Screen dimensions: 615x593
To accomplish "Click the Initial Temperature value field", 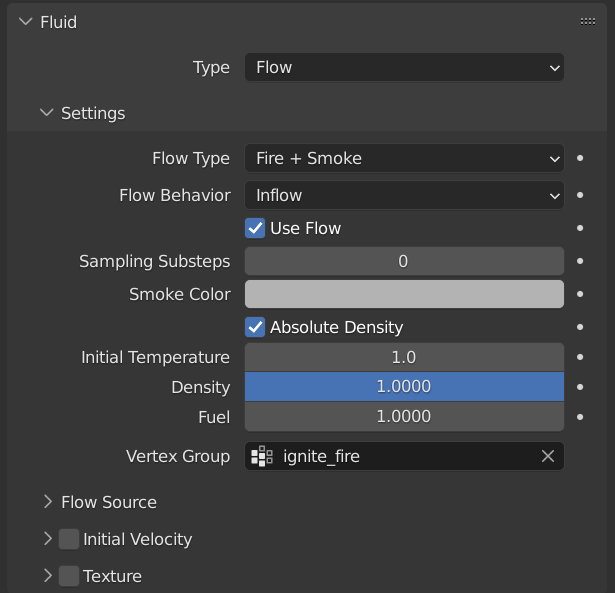I will pos(404,357).
